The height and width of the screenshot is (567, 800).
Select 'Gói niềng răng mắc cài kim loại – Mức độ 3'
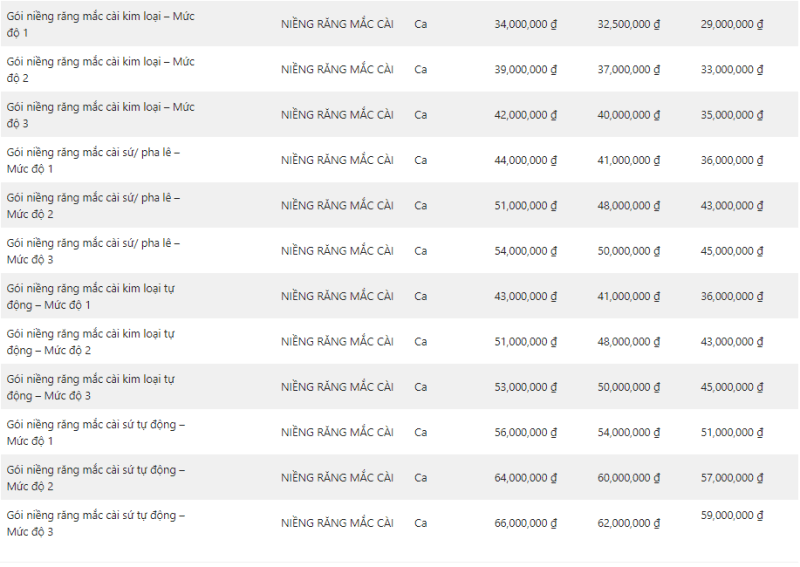pyautogui.click(x=101, y=115)
